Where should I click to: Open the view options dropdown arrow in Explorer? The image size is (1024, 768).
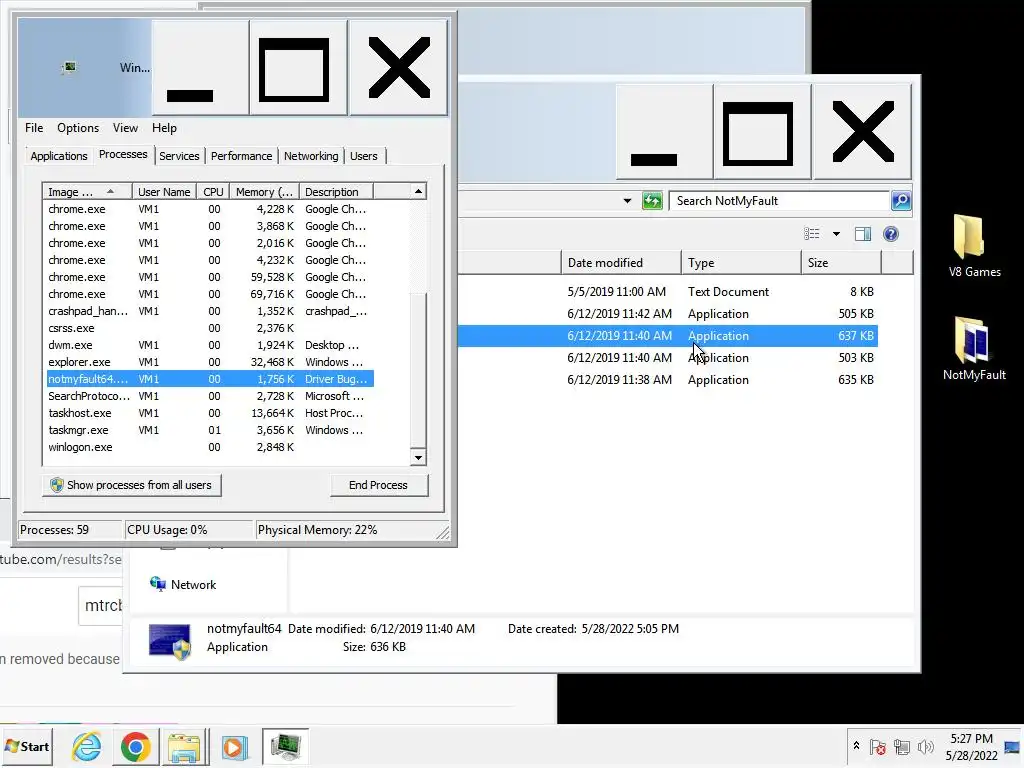(x=836, y=234)
